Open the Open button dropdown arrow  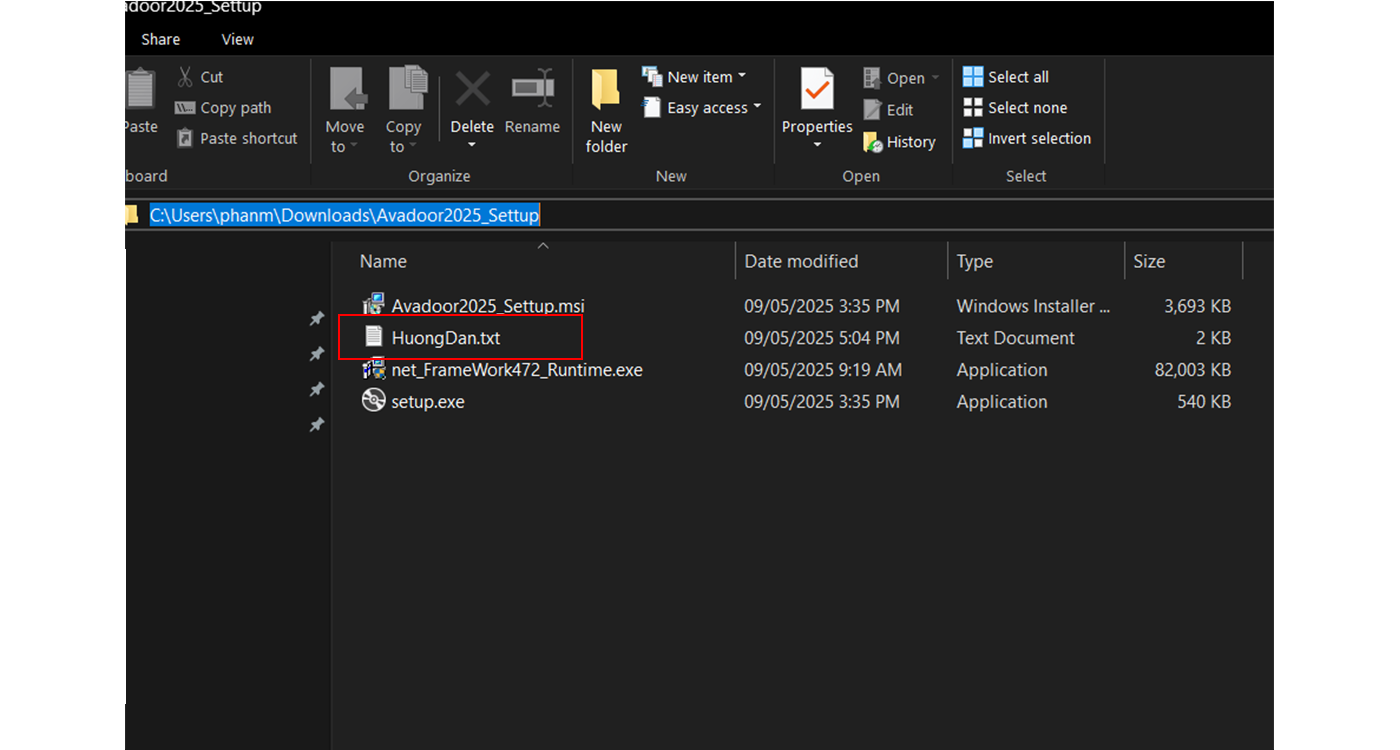click(936, 78)
